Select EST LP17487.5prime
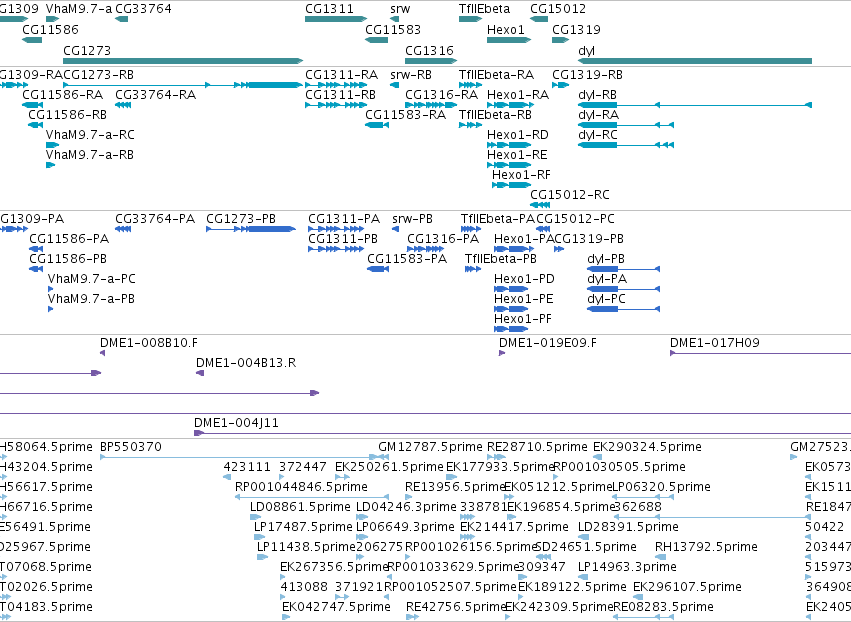The height and width of the screenshot is (622, 851). pos(303,527)
